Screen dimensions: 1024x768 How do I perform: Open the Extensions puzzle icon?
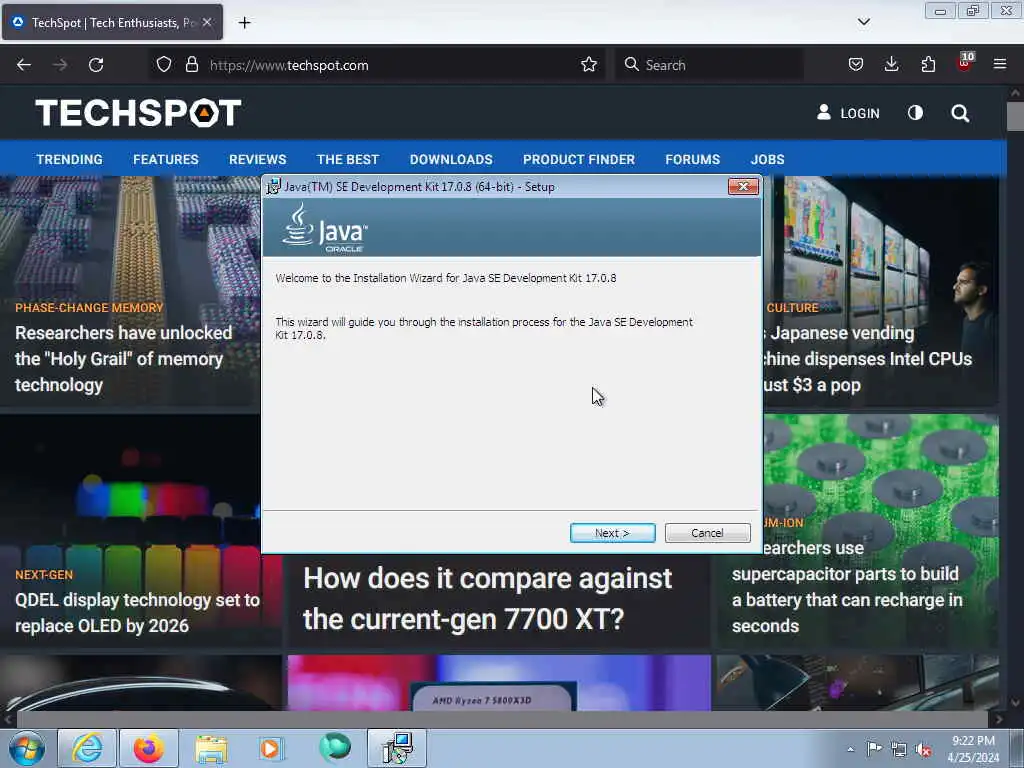(928, 65)
